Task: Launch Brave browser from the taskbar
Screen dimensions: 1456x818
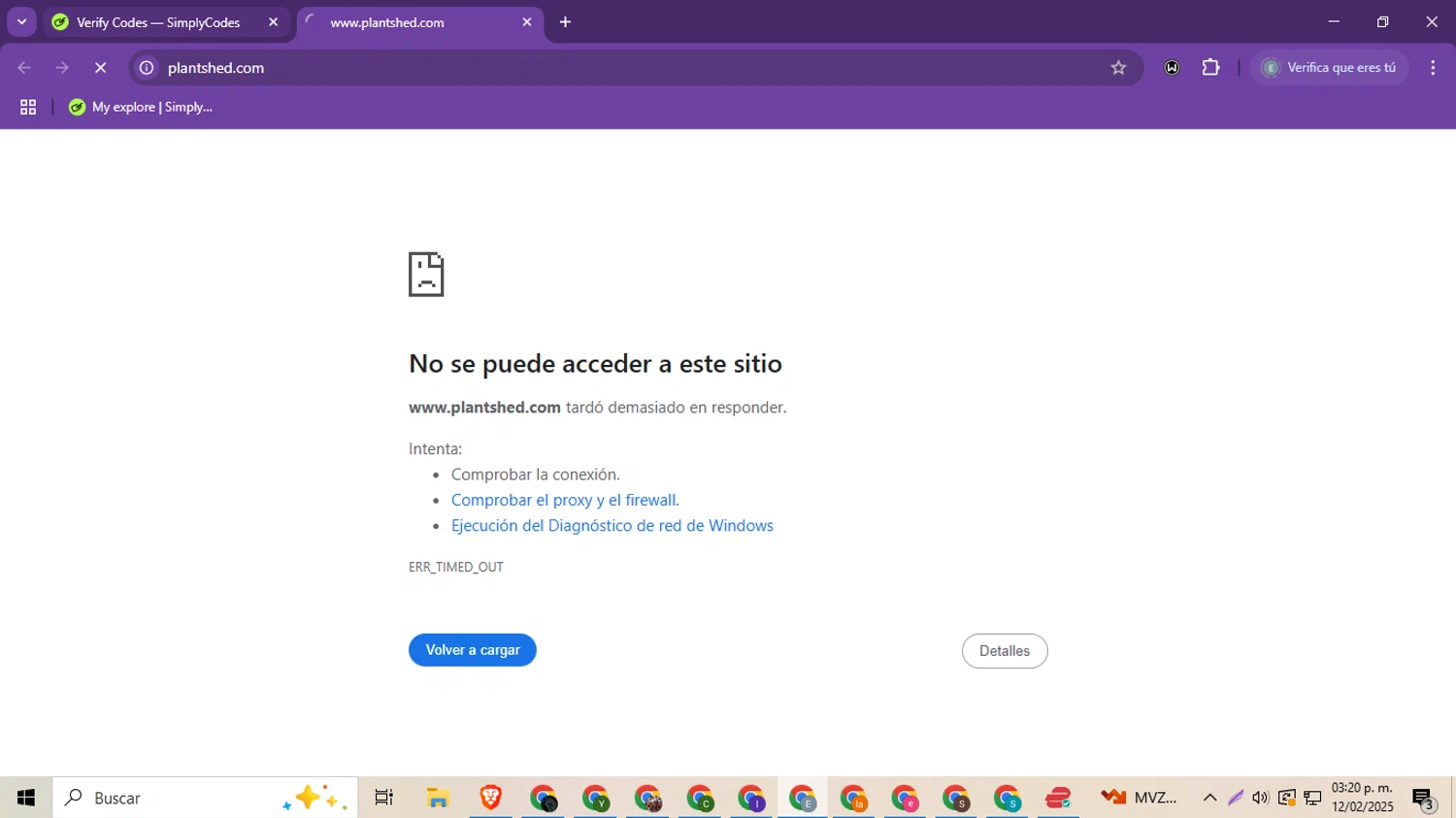Action: pyautogui.click(x=491, y=798)
